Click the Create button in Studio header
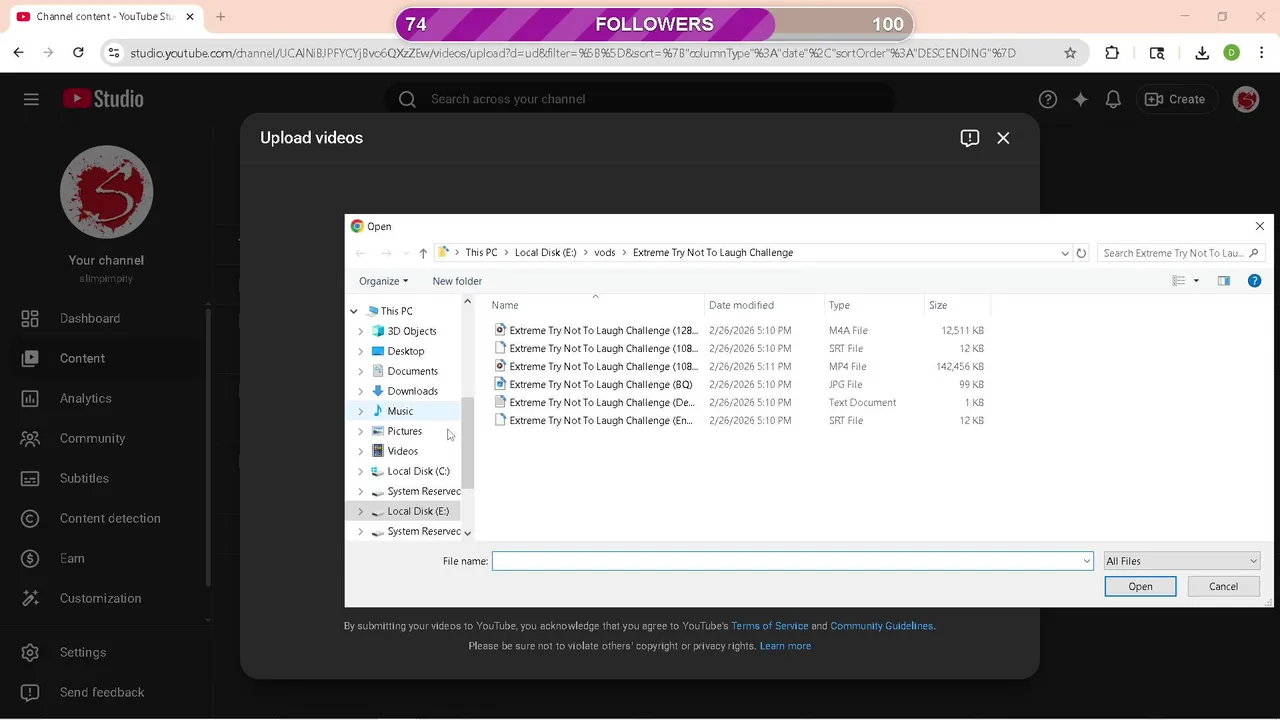1280x720 pixels. (x=1175, y=99)
